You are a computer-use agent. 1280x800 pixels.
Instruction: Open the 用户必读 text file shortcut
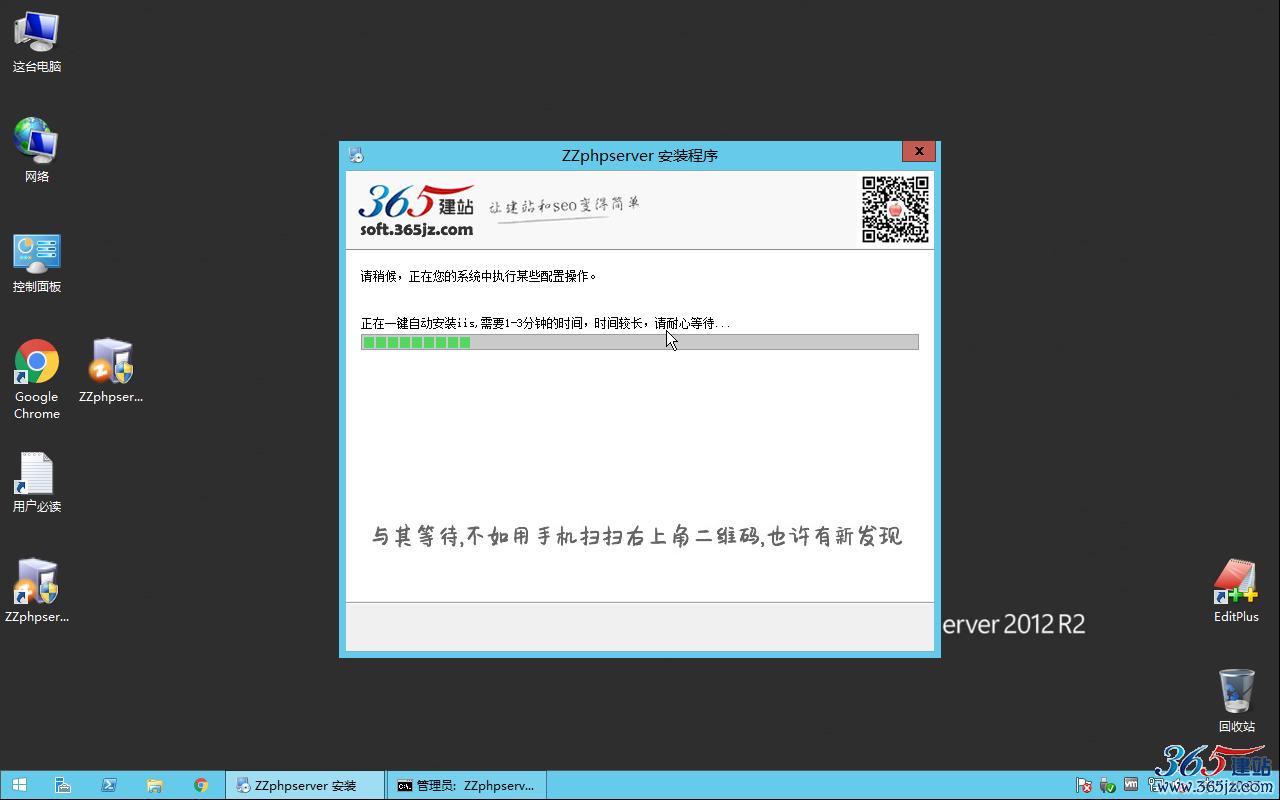click(37, 483)
